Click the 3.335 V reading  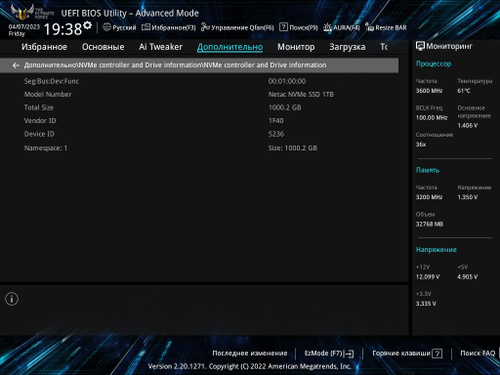426,303
